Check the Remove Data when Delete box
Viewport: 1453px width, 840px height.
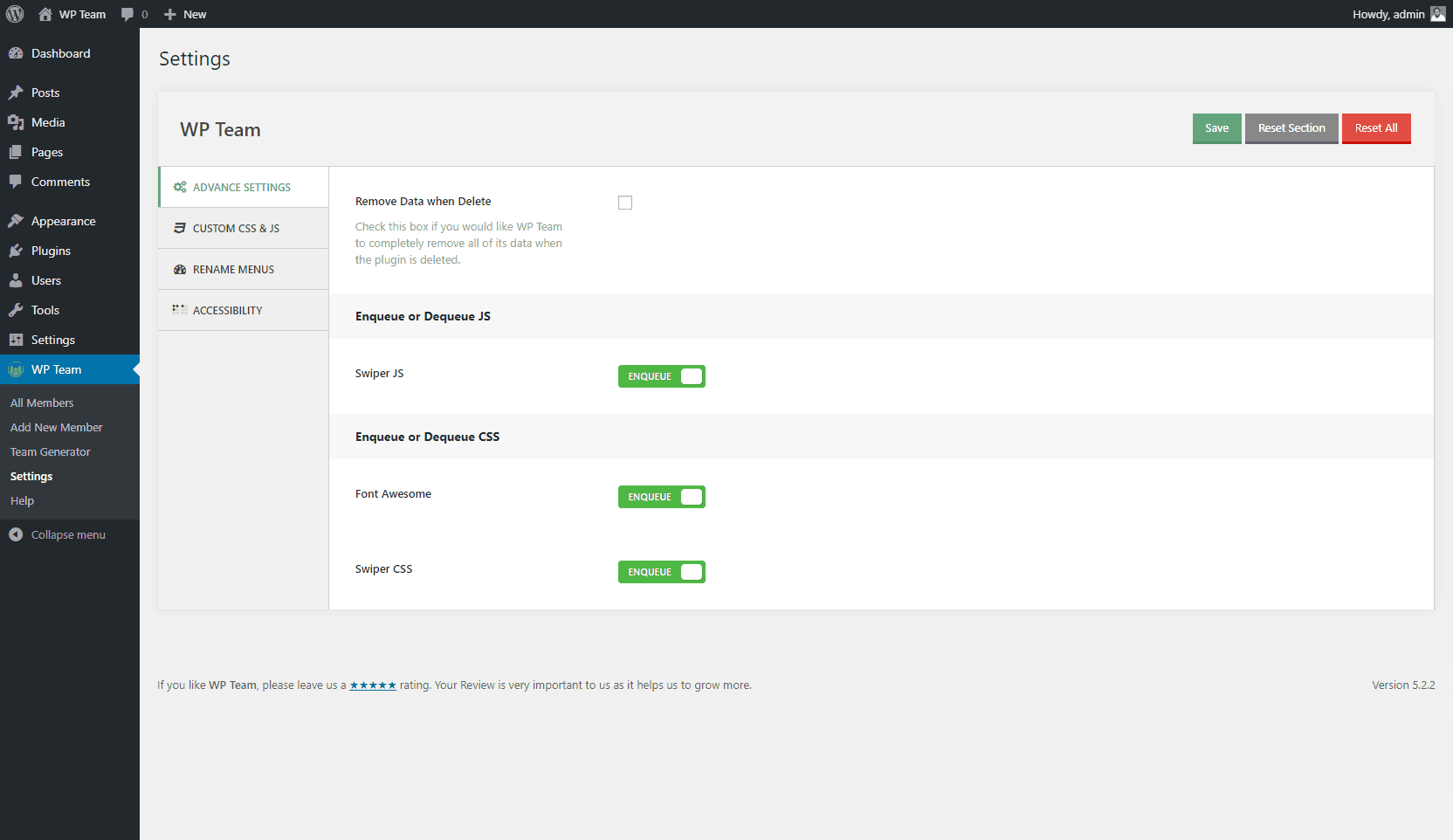point(625,203)
